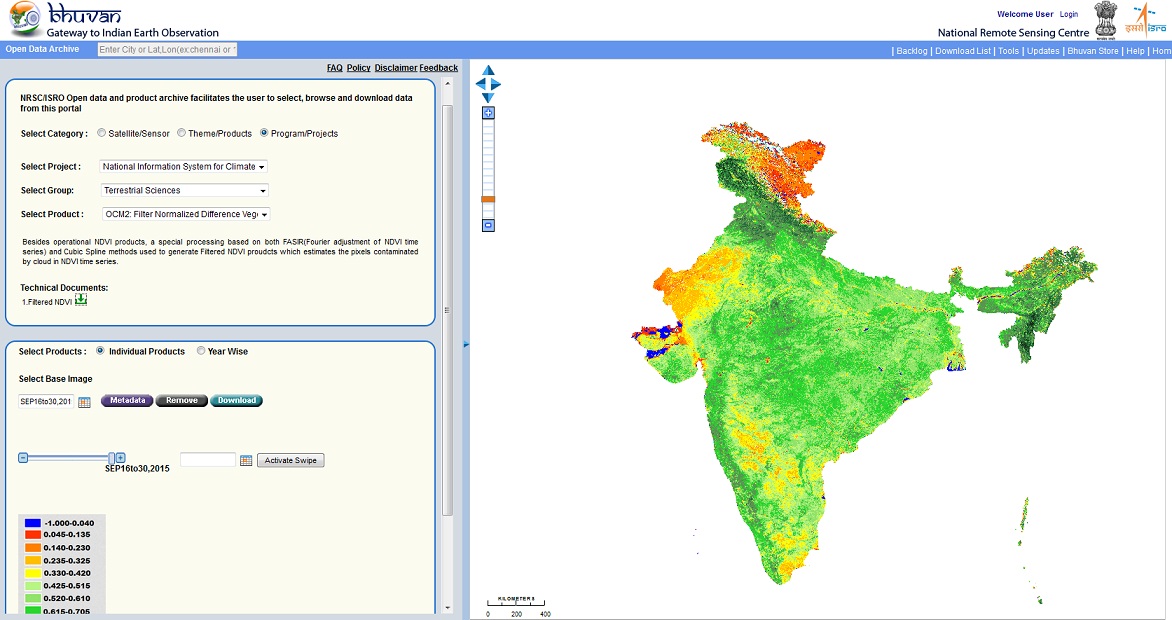Open the Download List menu item
Screen dimensions: 1172x620
point(963,51)
